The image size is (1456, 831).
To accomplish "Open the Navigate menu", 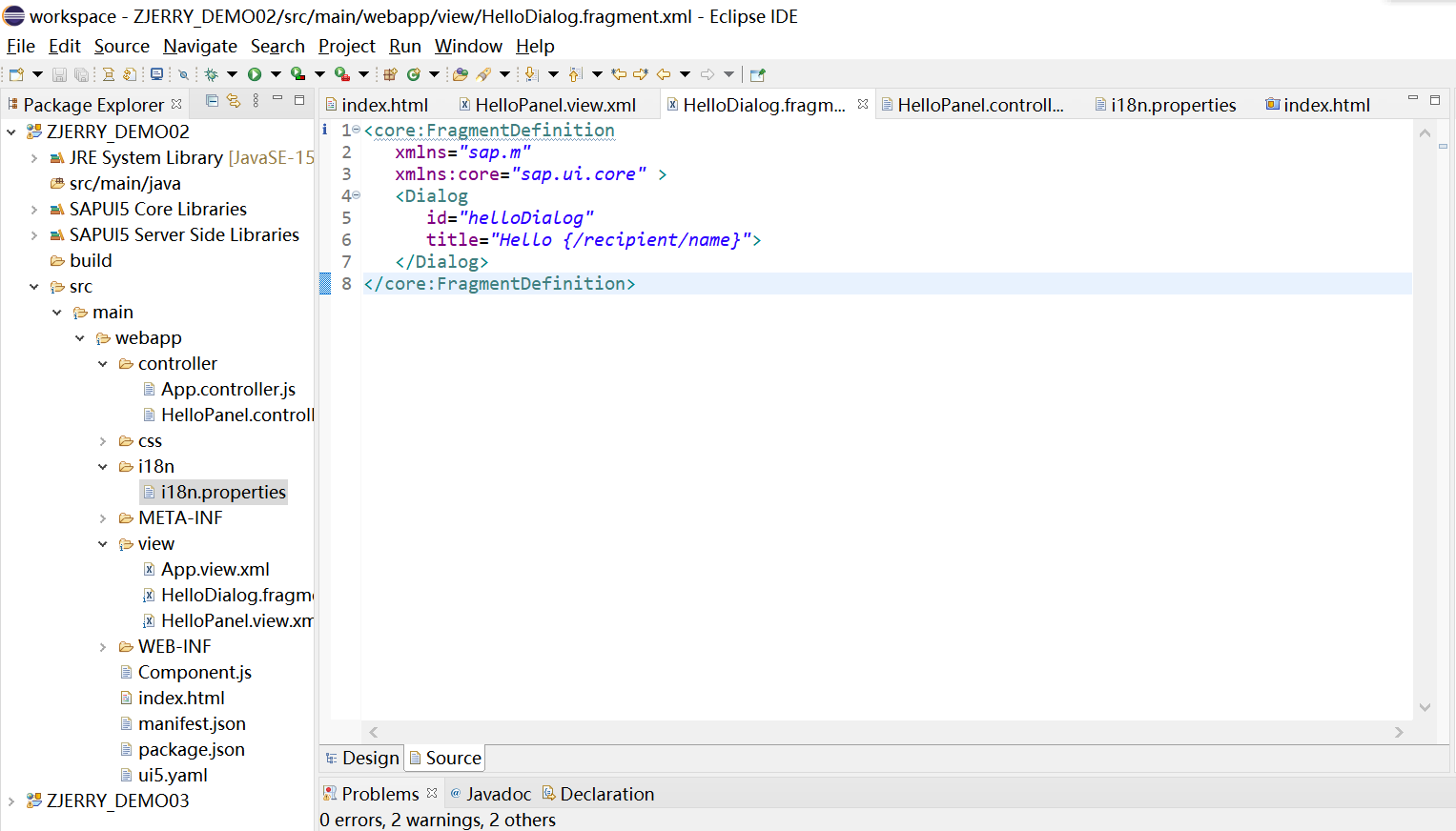I will (x=199, y=46).
